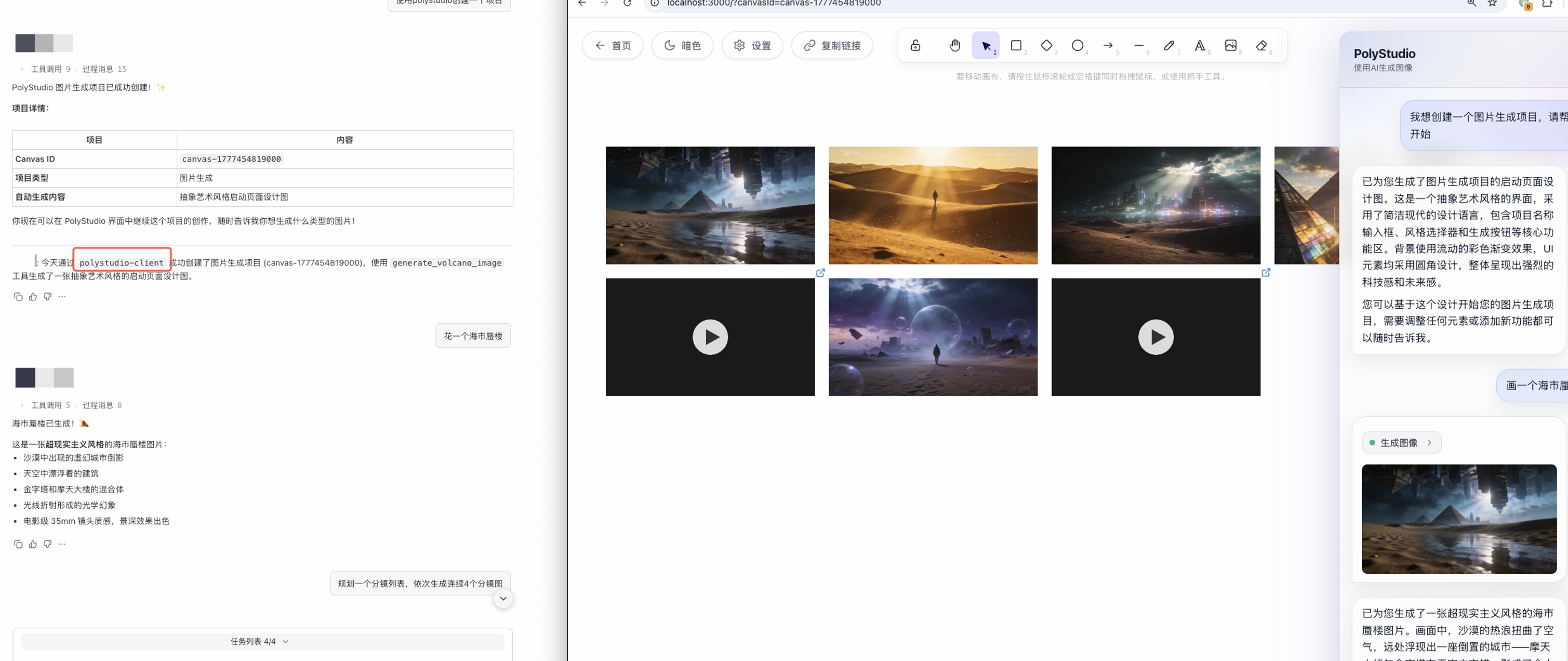Select the Rectangle shape tool
Viewport: 1568px width, 661px height.
(x=1016, y=46)
